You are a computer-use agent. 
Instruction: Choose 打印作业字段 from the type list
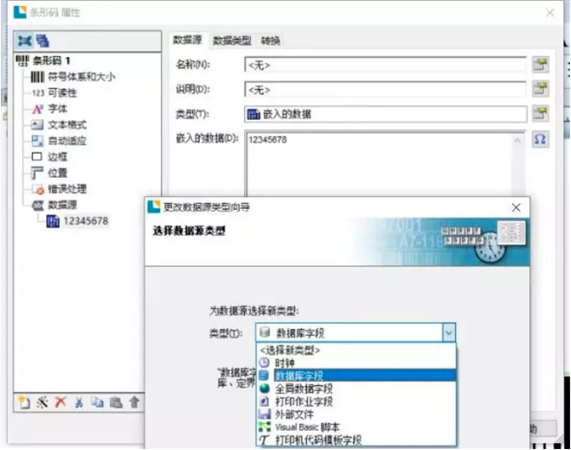point(356,401)
